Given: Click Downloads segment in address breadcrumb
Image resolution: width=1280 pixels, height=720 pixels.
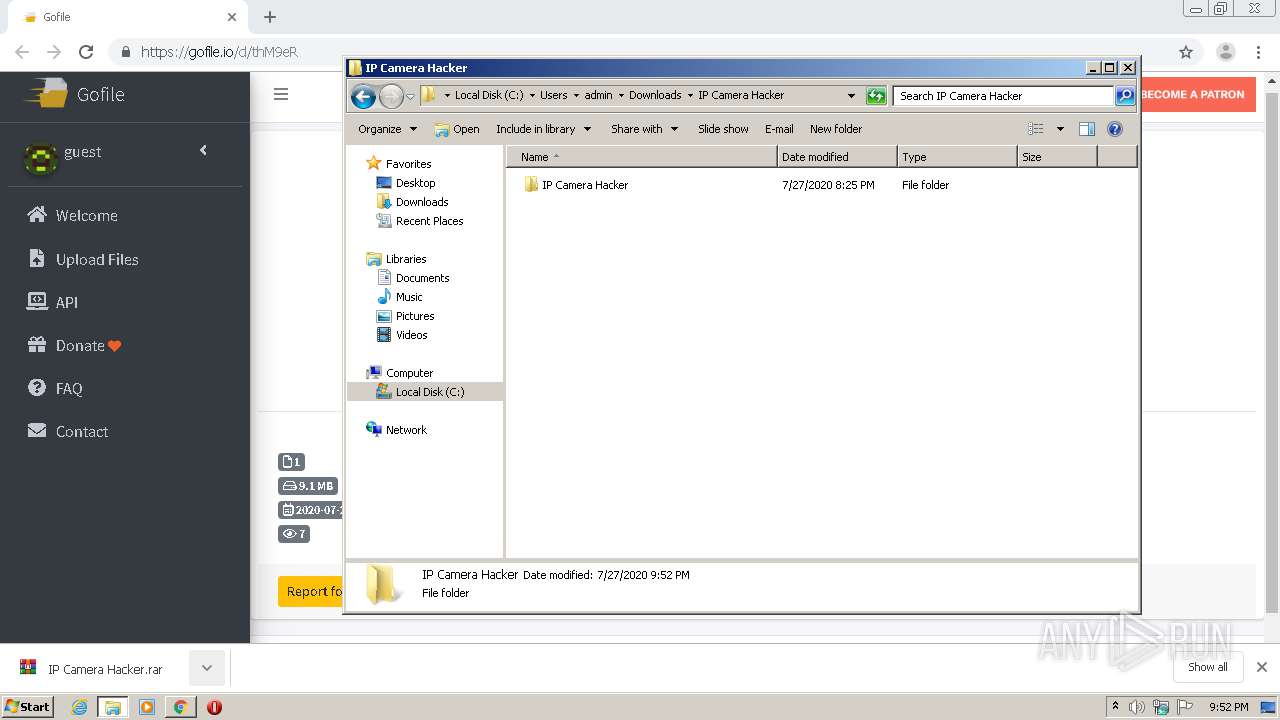Looking at the screenshot, I should pyautogui.click(x=655, y=96).
